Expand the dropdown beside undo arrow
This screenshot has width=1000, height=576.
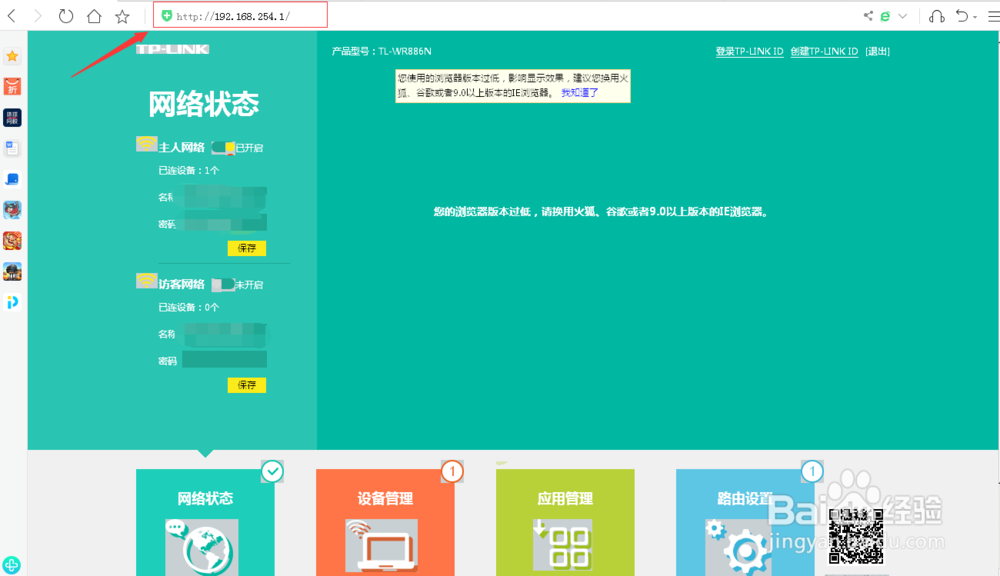point(975,17)
